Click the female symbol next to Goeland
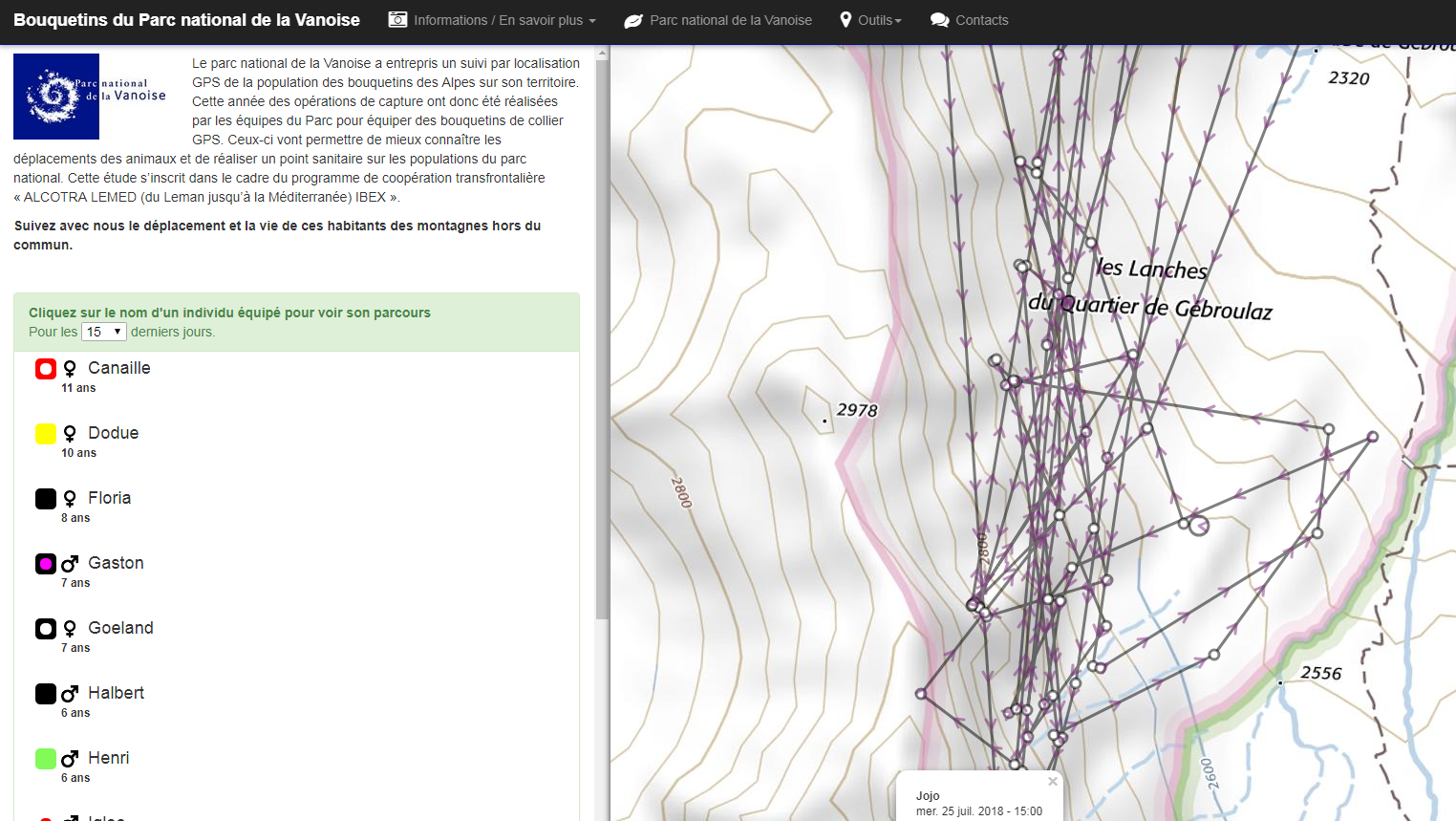1456x821 pixels. click(x=70, y=629)
